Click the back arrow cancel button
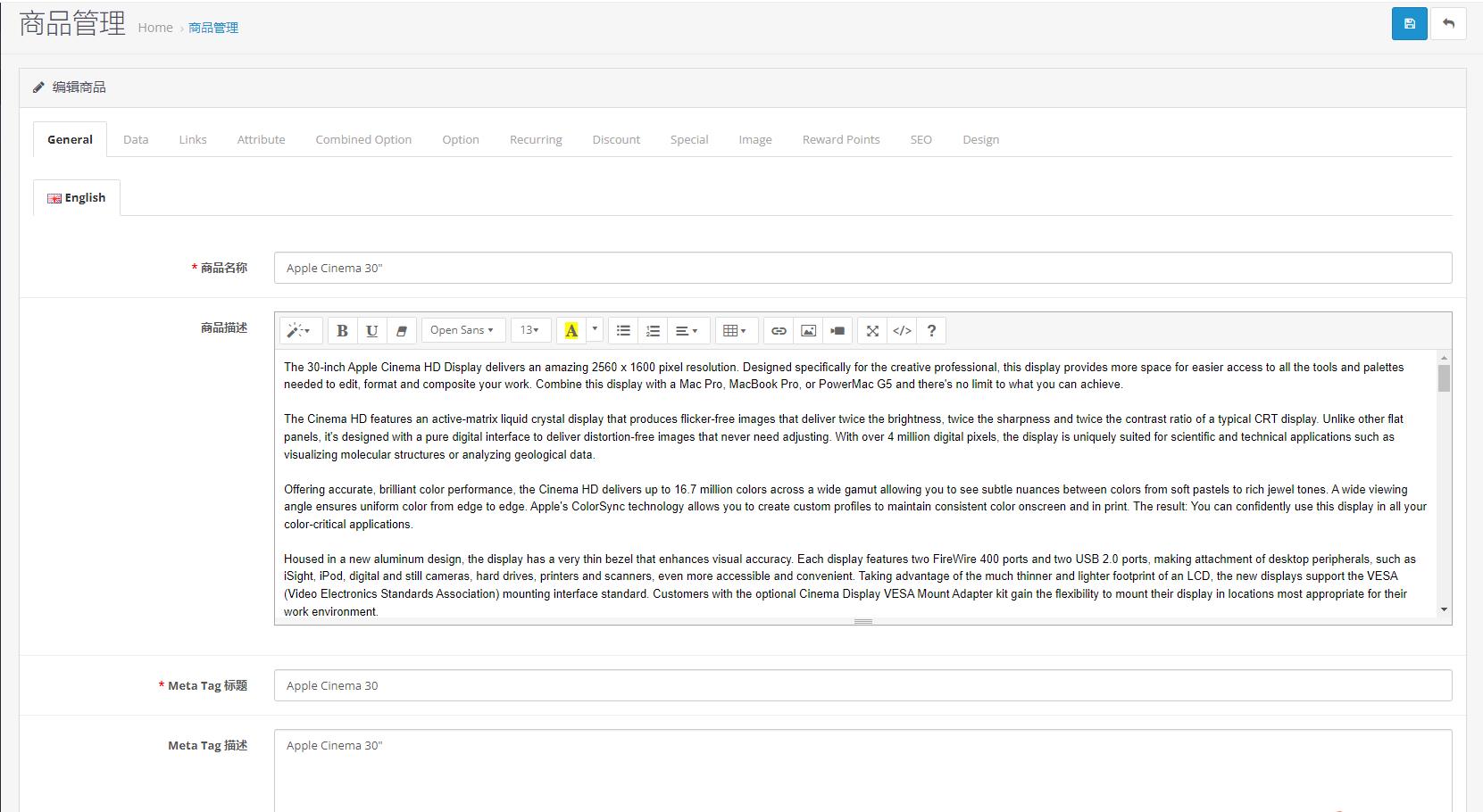Screen dimensions: 1483x812 pyautogui.click(x=1448, y=24)
